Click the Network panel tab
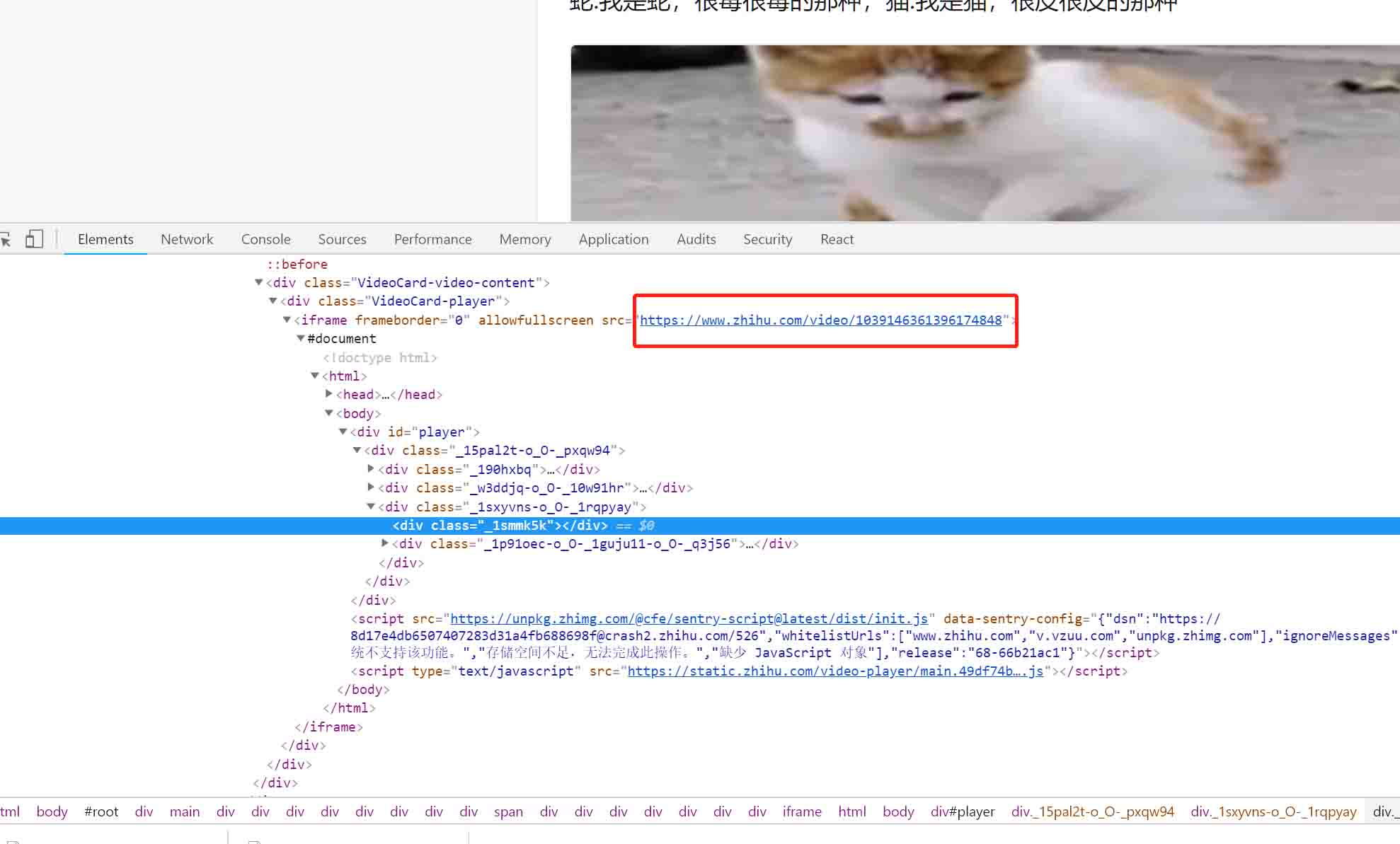 186,239
